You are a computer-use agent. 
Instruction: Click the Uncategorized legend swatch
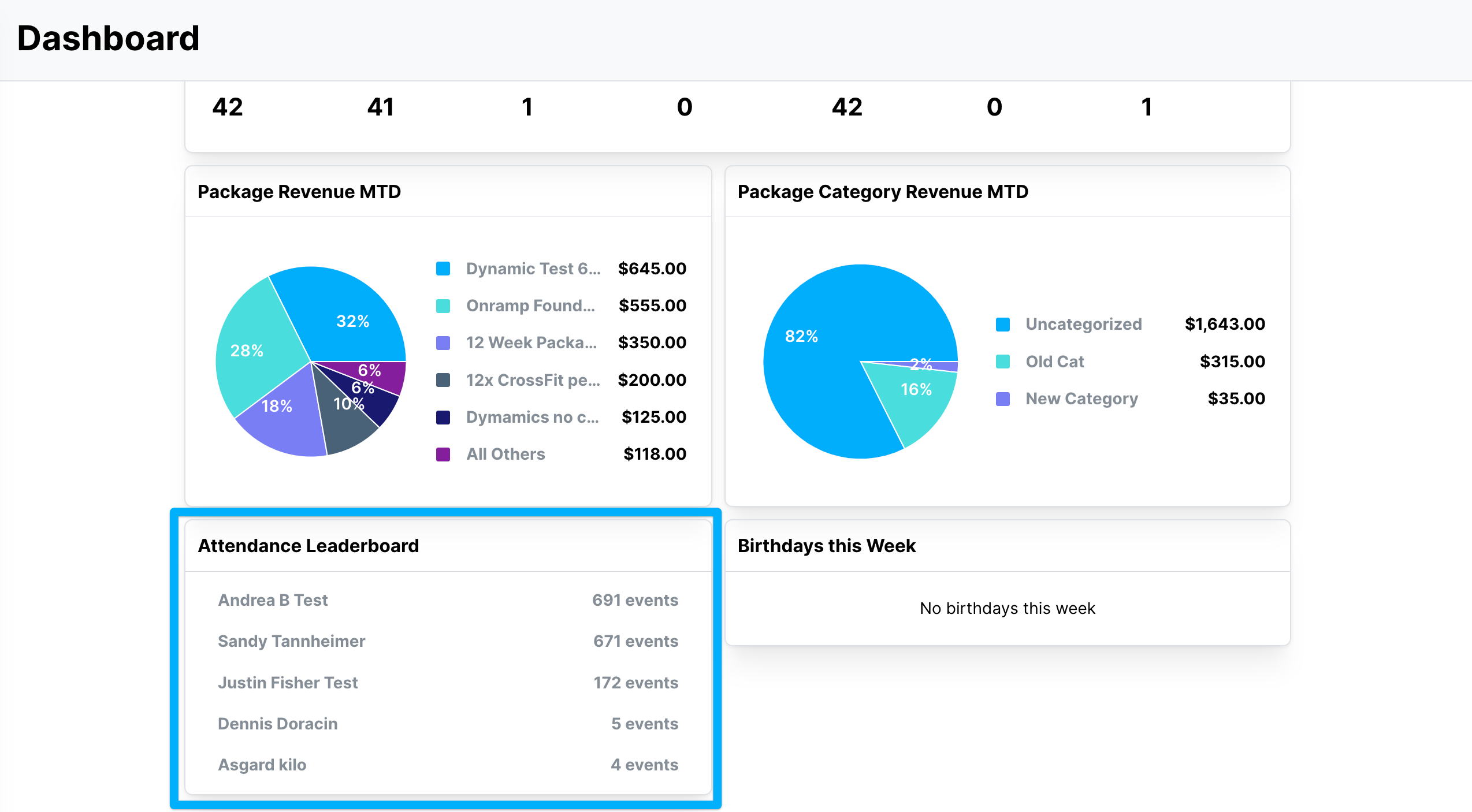[x=1003, y=324]
